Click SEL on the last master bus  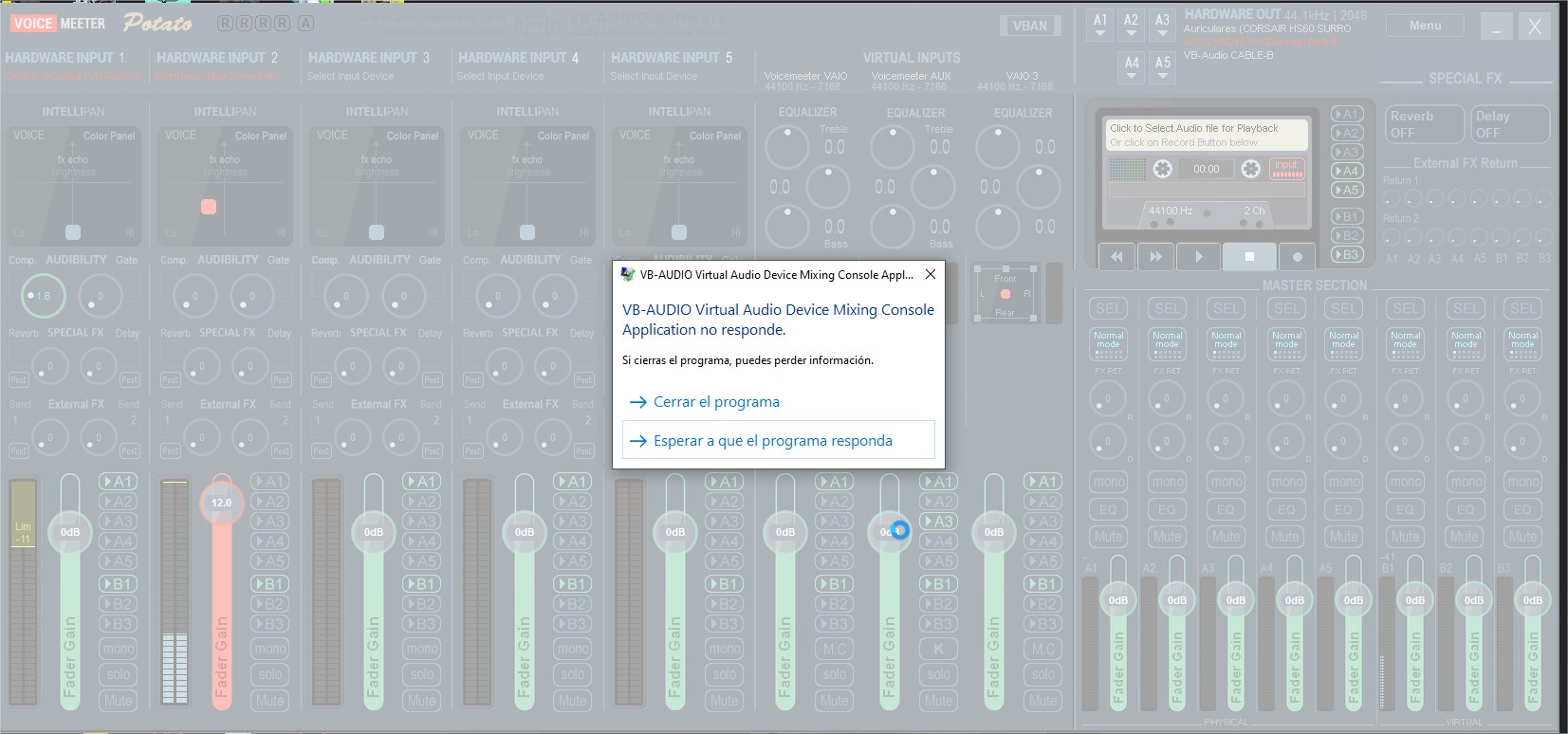1523,308
